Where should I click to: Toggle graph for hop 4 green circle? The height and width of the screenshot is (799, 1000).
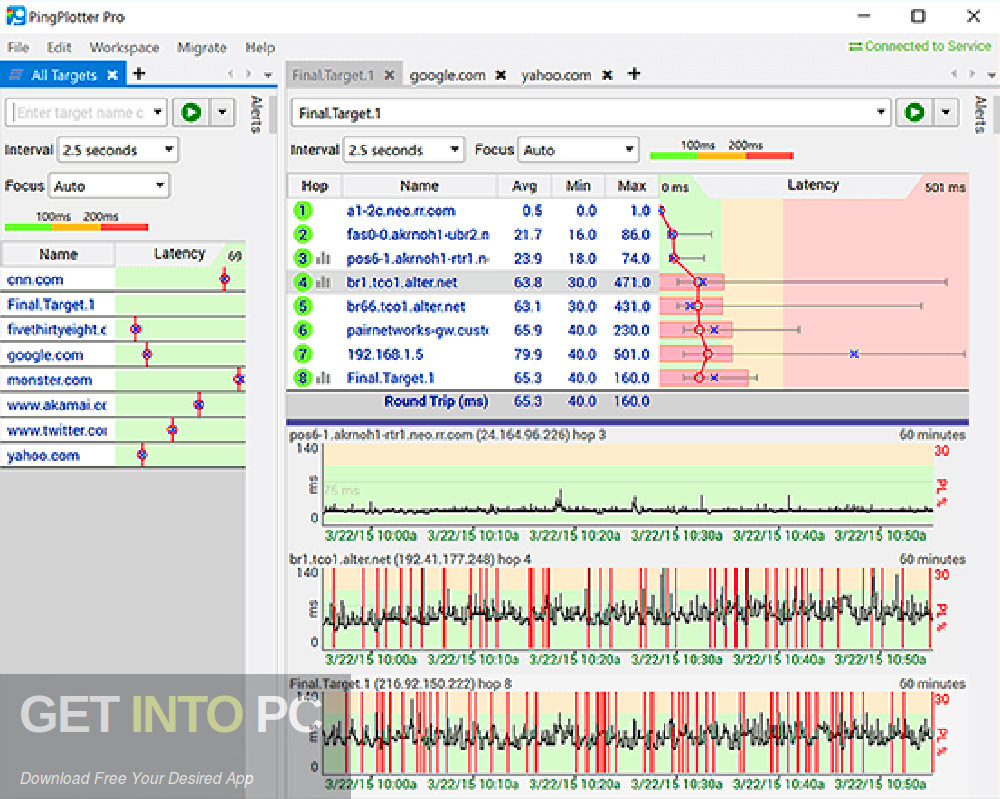coord(303,282)
